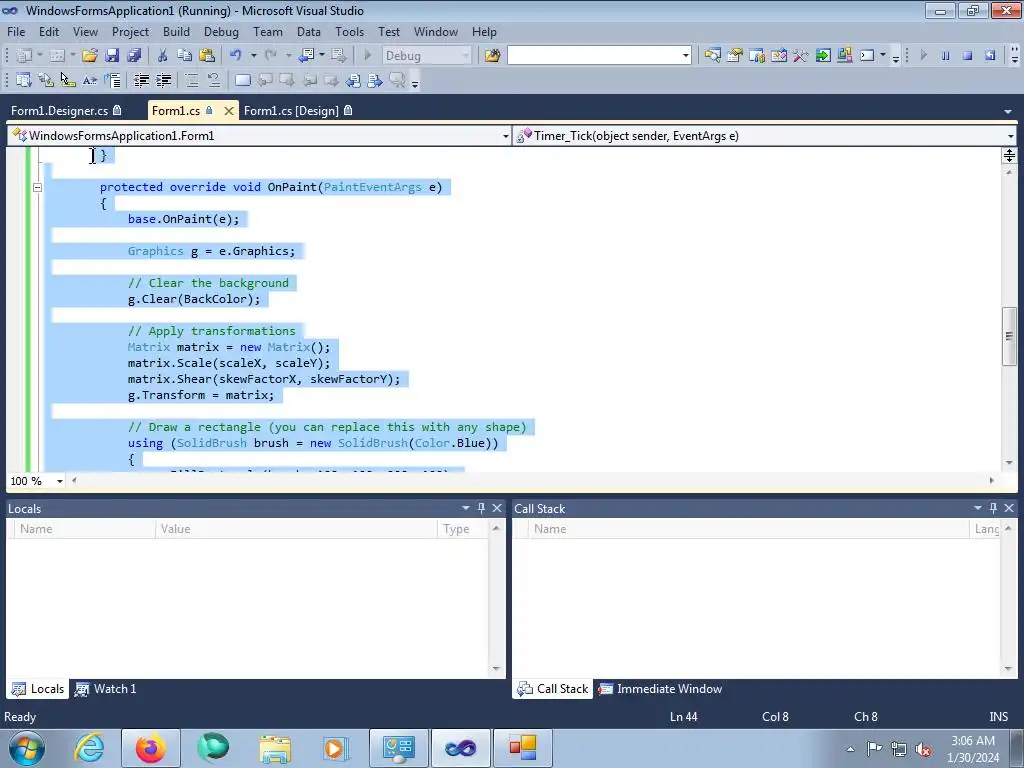
Task: Pin the Locals panel auto-hide
Action: (x=481, y=508)
